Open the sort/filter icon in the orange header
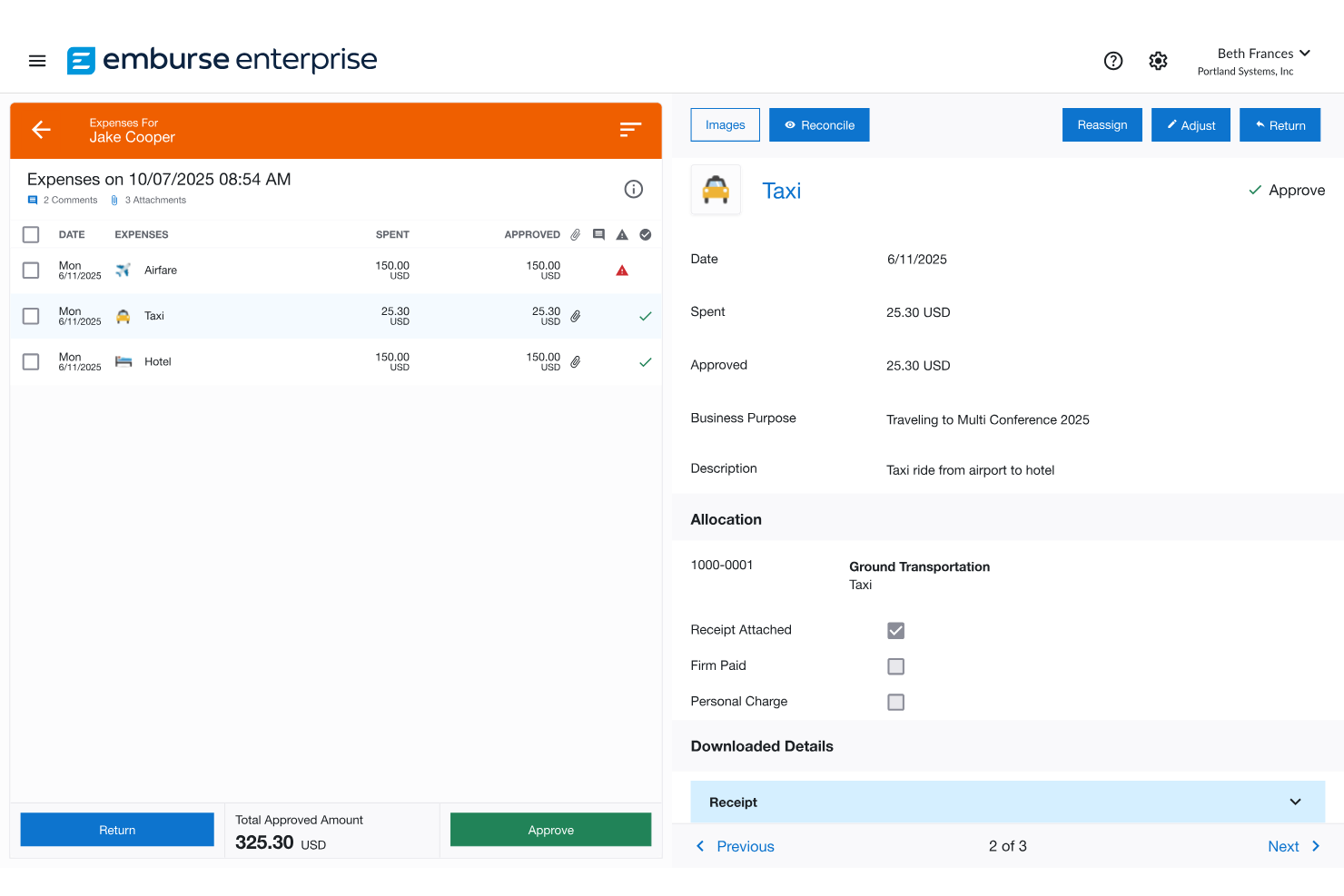The height and width of the screenshot is (896, 1344). click(x=629, y=130)
